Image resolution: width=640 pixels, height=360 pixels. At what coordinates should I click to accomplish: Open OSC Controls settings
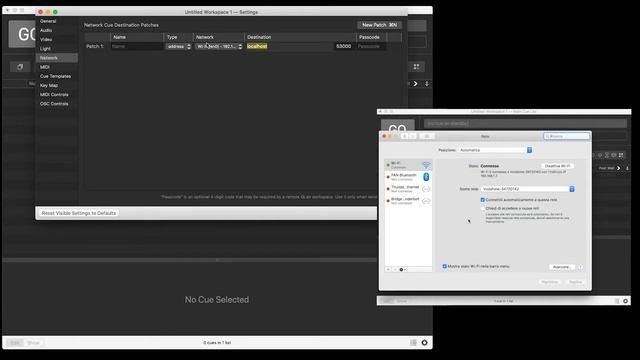coord(54,104)
